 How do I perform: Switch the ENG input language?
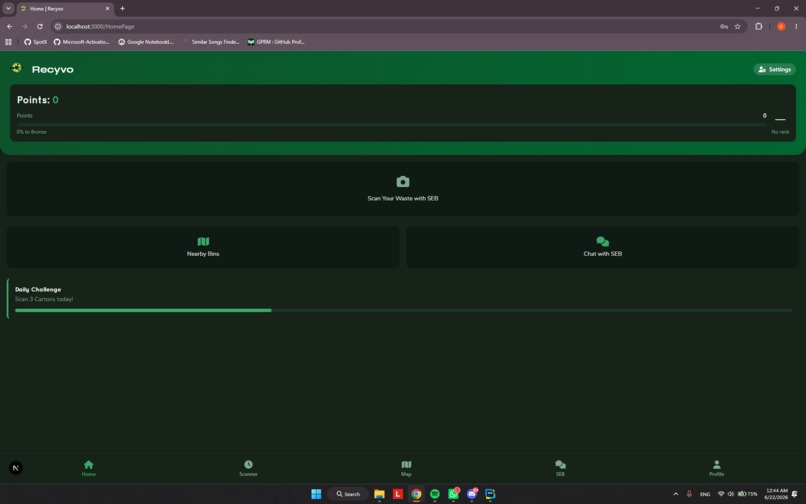pyautogui.click(x=705, y=494)
